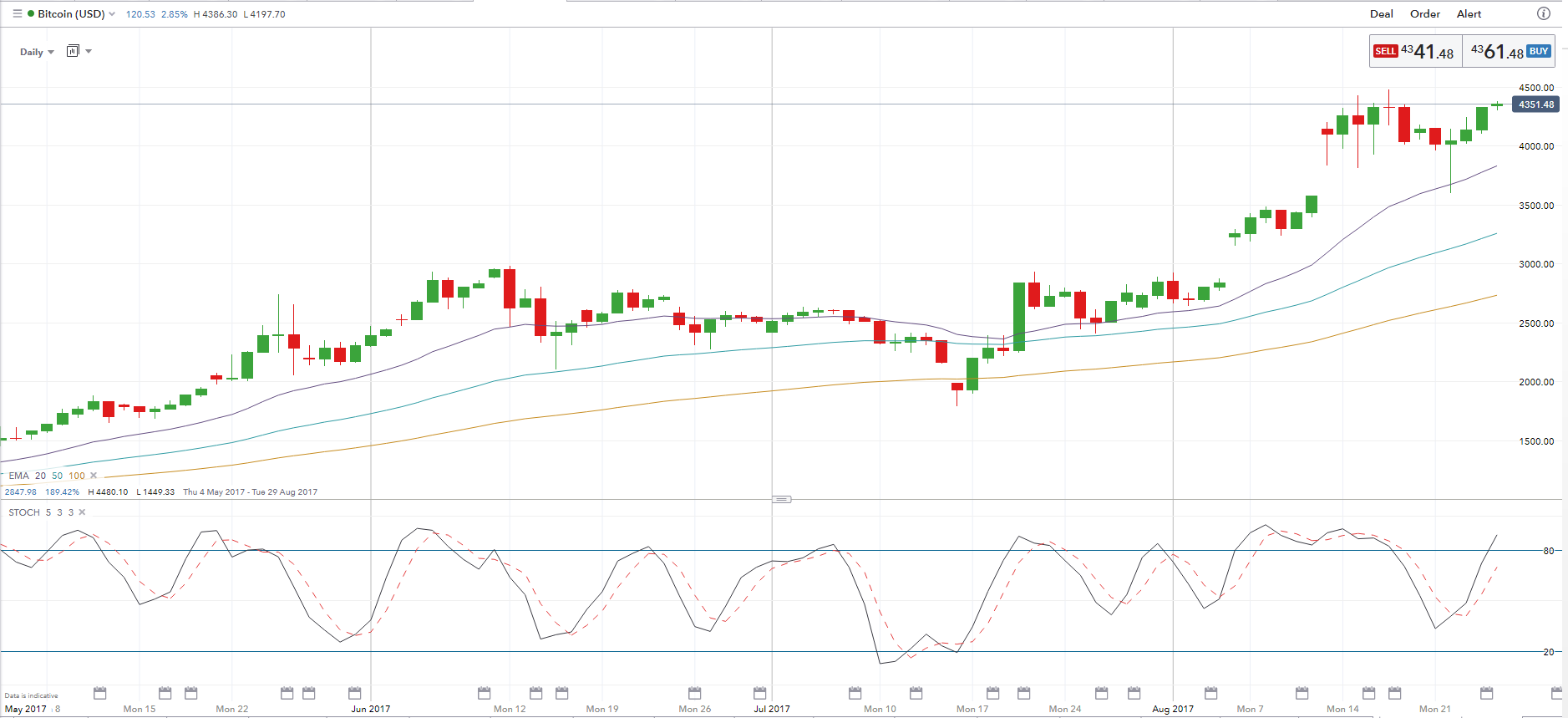
Task: Click the 189.42% range change value
Action: (63, 492)
